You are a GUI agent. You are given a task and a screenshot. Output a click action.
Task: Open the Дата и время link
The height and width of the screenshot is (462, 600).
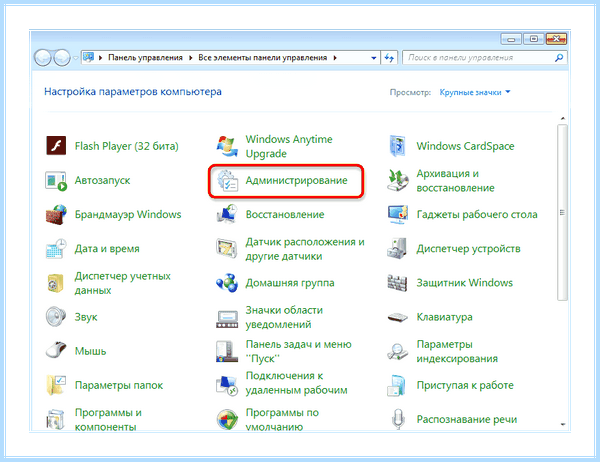(x=107, y=249)
